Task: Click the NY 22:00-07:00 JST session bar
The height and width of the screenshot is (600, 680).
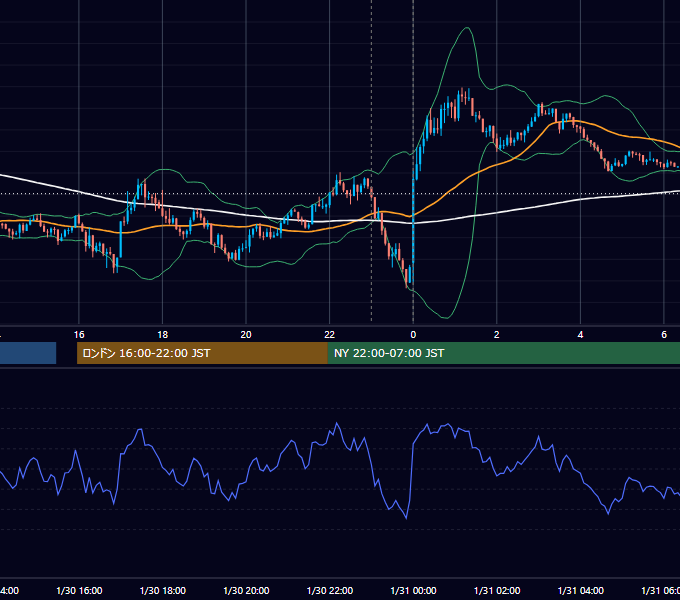Action: (503, 353)
